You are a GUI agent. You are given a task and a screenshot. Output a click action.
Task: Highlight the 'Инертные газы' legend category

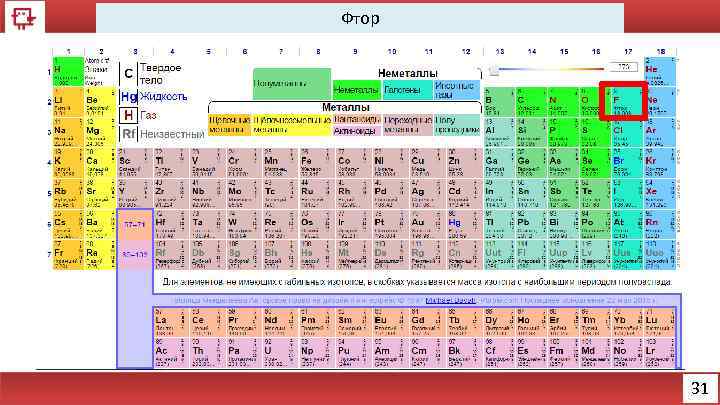pyautogui.click(x=456, y=90)
